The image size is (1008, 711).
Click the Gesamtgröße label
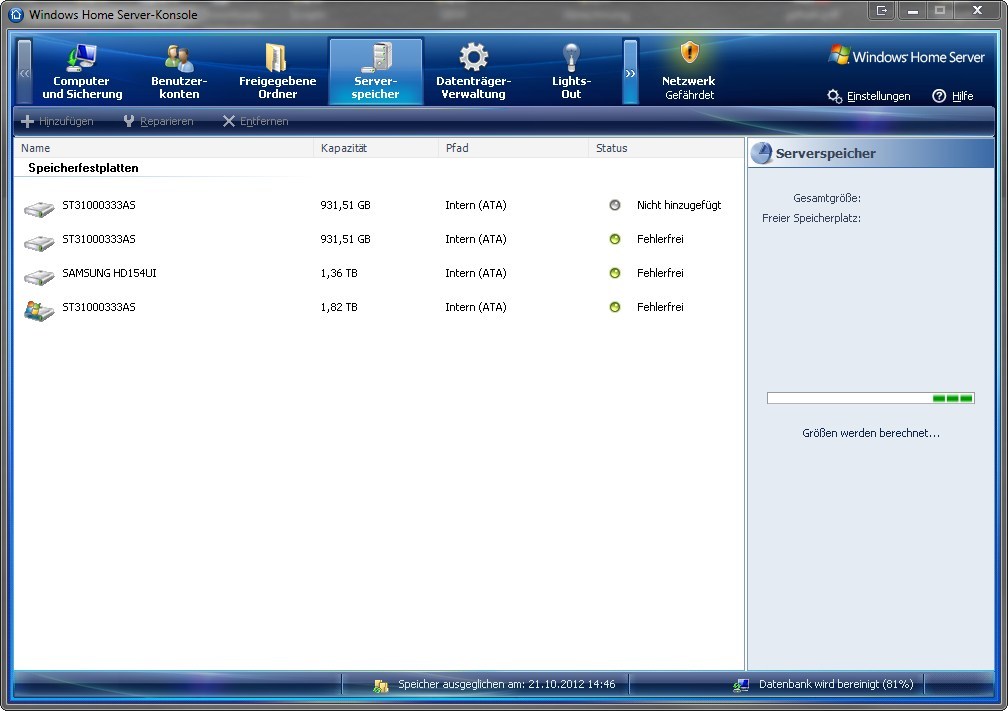tap(827, 198)
